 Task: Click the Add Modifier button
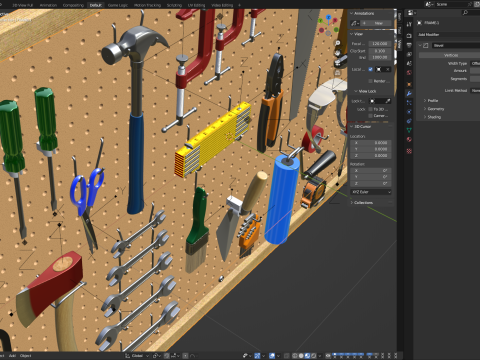pyautogui.click(x=449, y=34)
